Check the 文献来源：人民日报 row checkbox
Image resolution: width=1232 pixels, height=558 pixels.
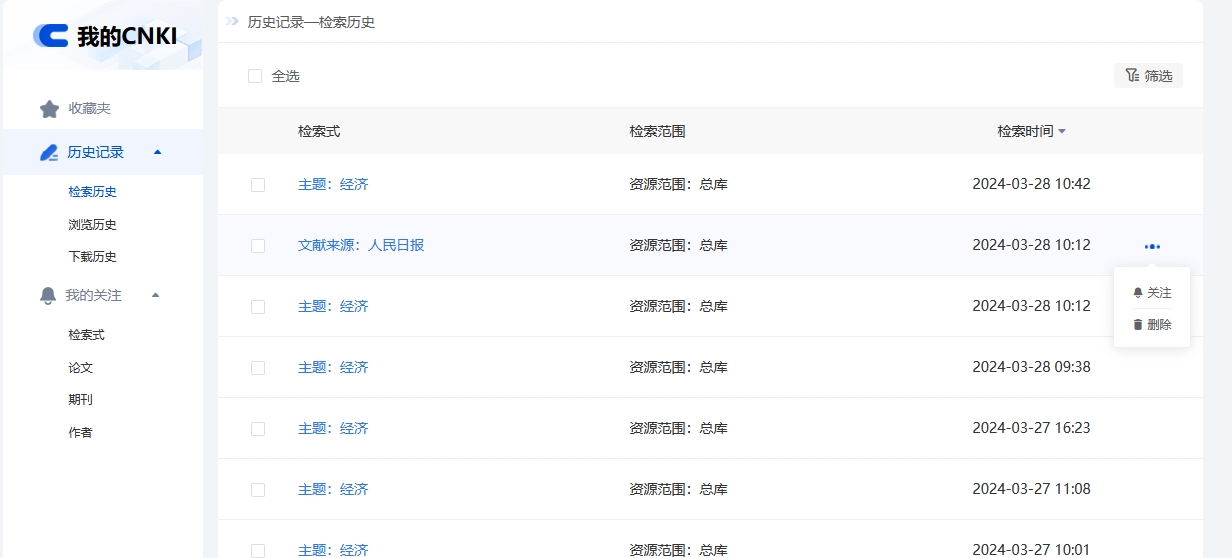pos(258,246)
